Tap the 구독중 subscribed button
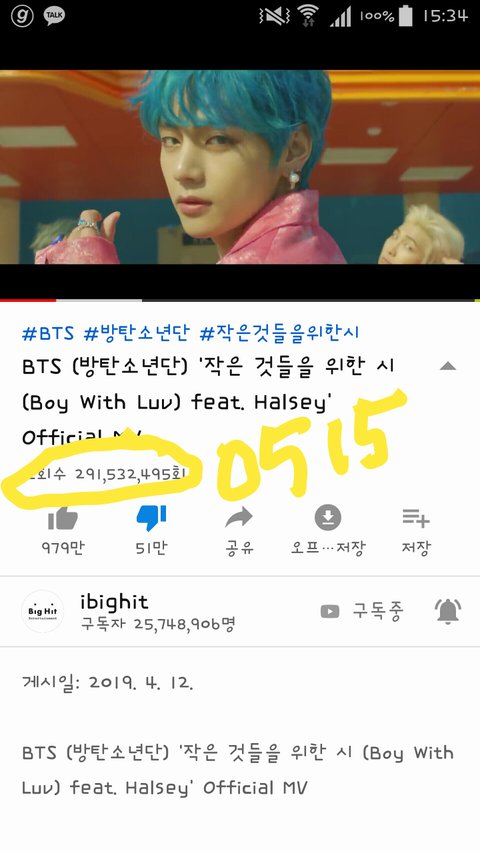480x853 pixels. pos(362,611)
